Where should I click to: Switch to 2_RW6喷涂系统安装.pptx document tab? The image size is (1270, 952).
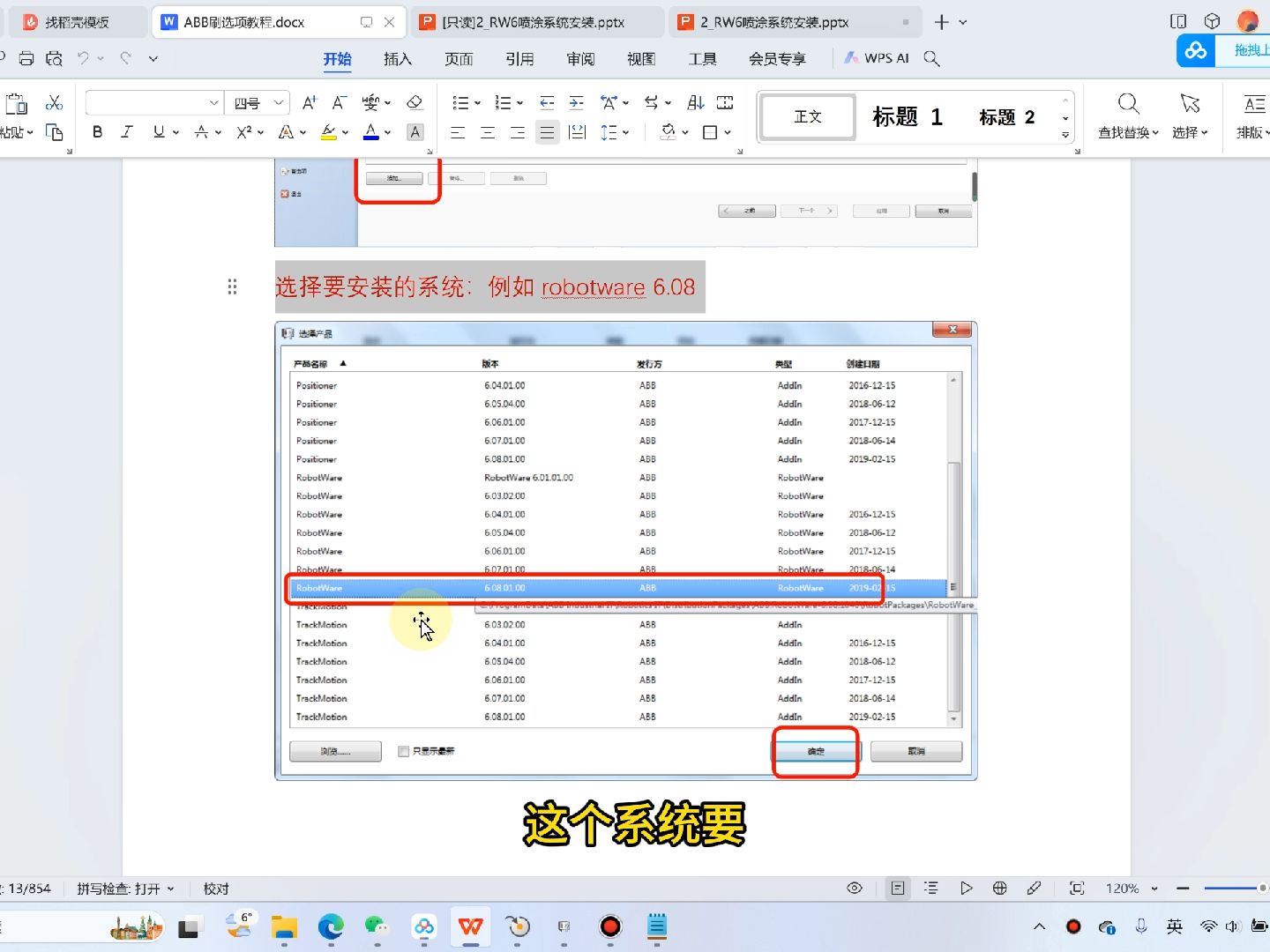pyautogui.click(x=794, y=22)
